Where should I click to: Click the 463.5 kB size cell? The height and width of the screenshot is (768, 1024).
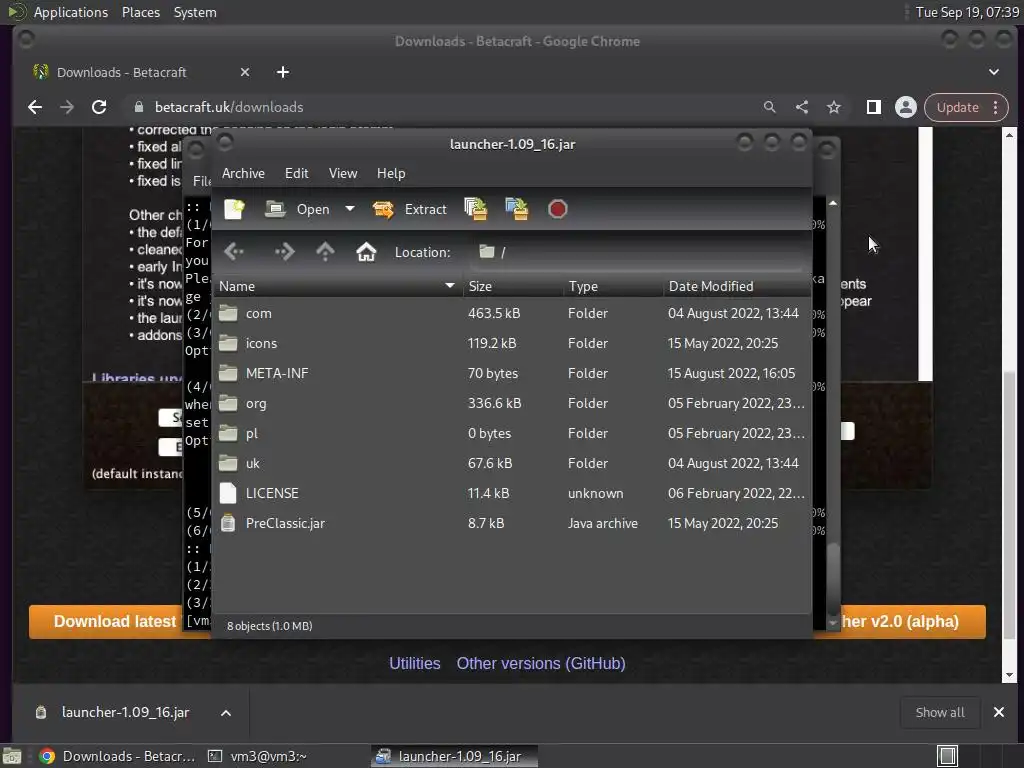pos(494,313)
